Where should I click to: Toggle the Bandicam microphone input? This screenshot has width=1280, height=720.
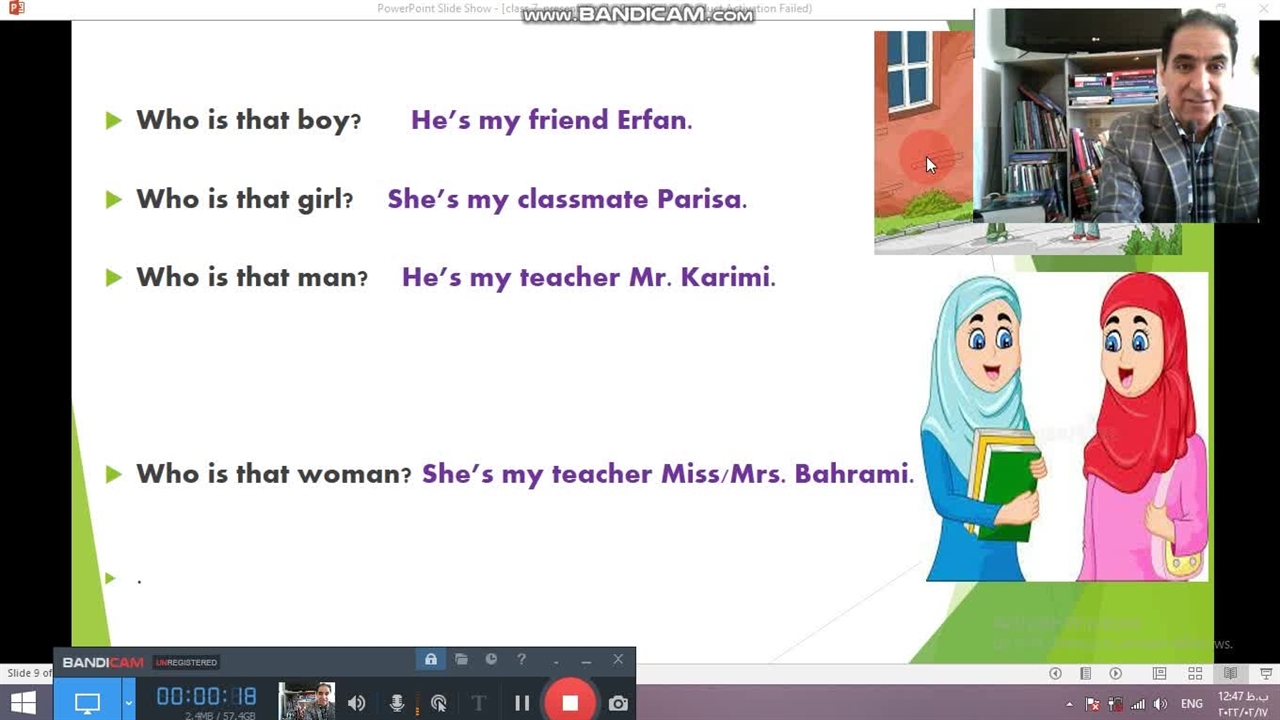397,703
